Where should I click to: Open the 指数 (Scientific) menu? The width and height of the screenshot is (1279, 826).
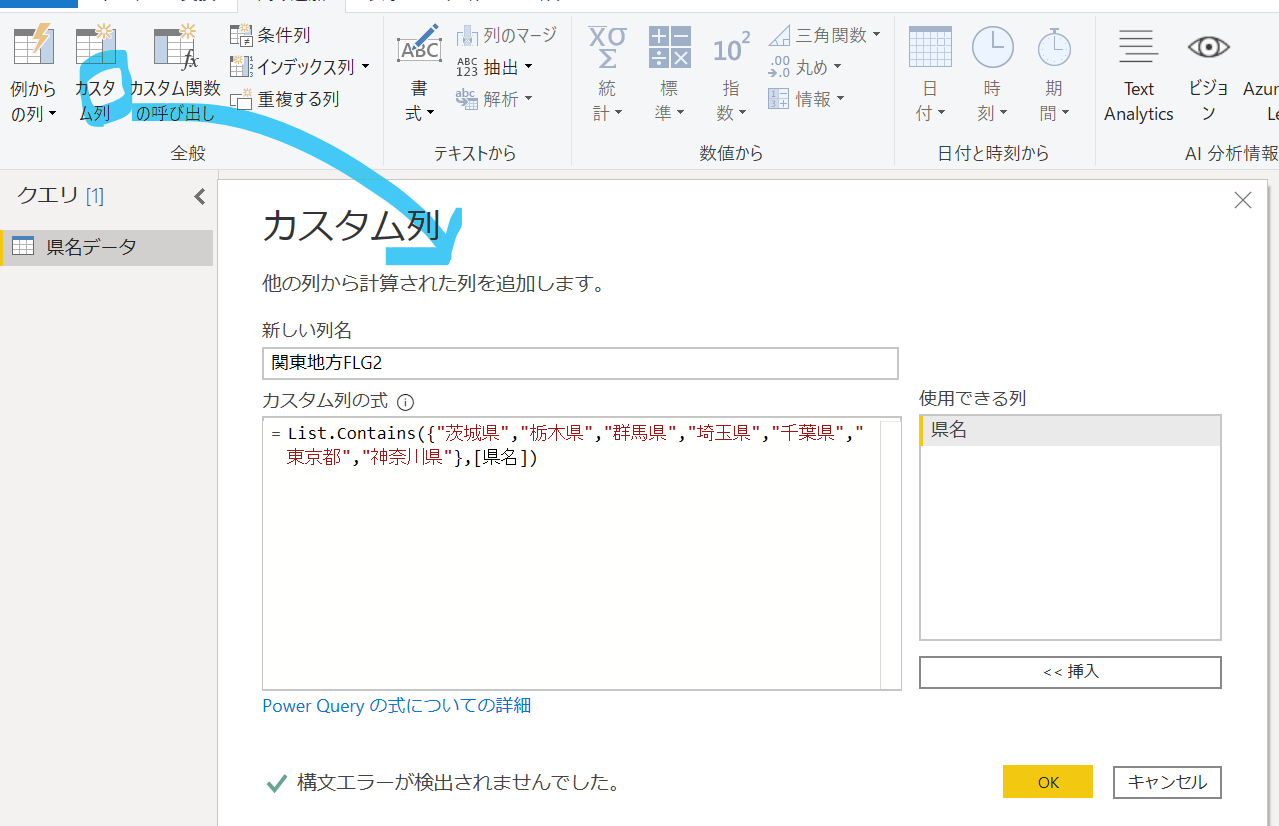point(731,75)
